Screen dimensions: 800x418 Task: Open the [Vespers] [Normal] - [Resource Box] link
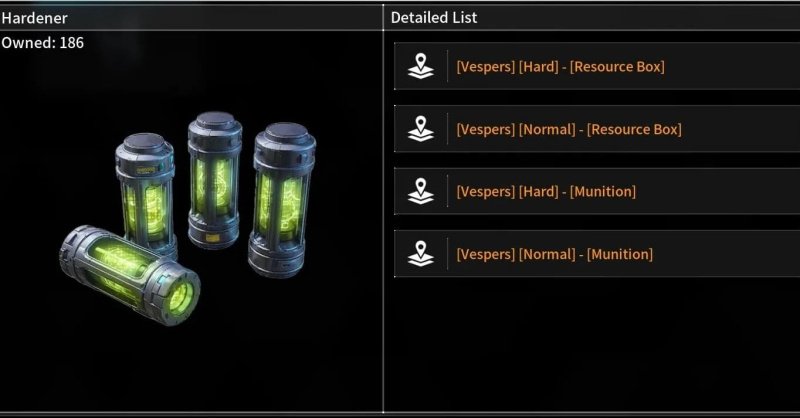point(569,129)
